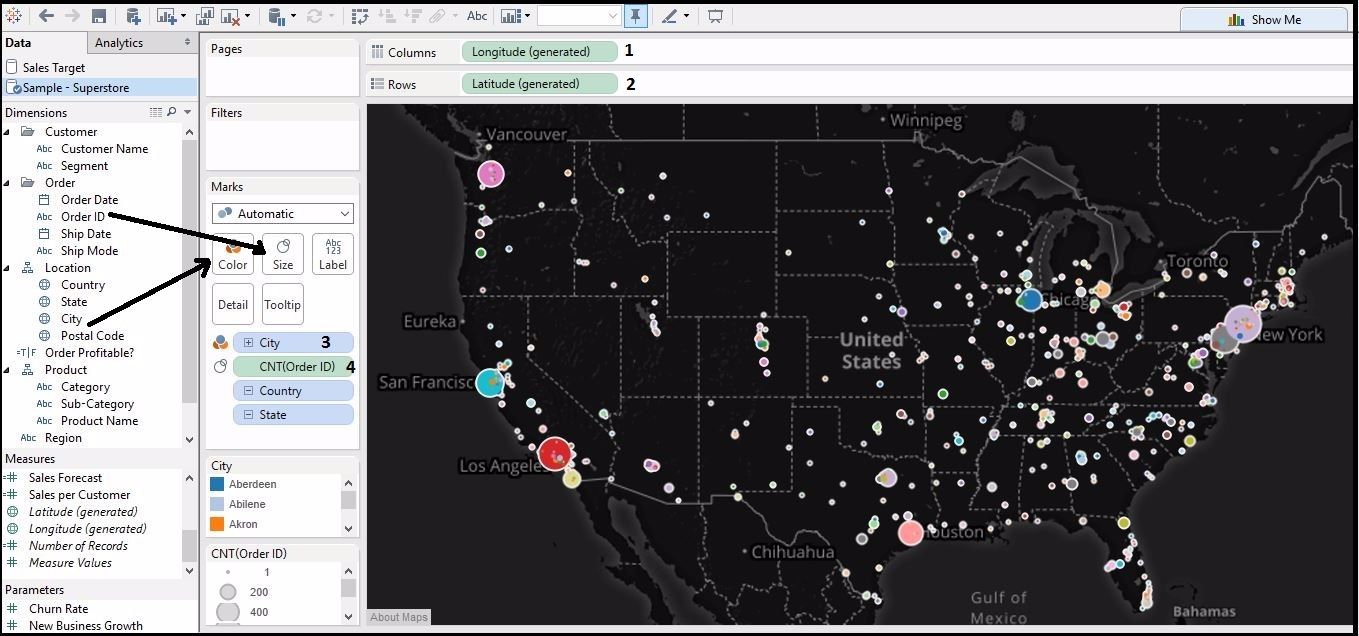Select the Sales Forecast measure
The image size is (1359, 636).
65,478
